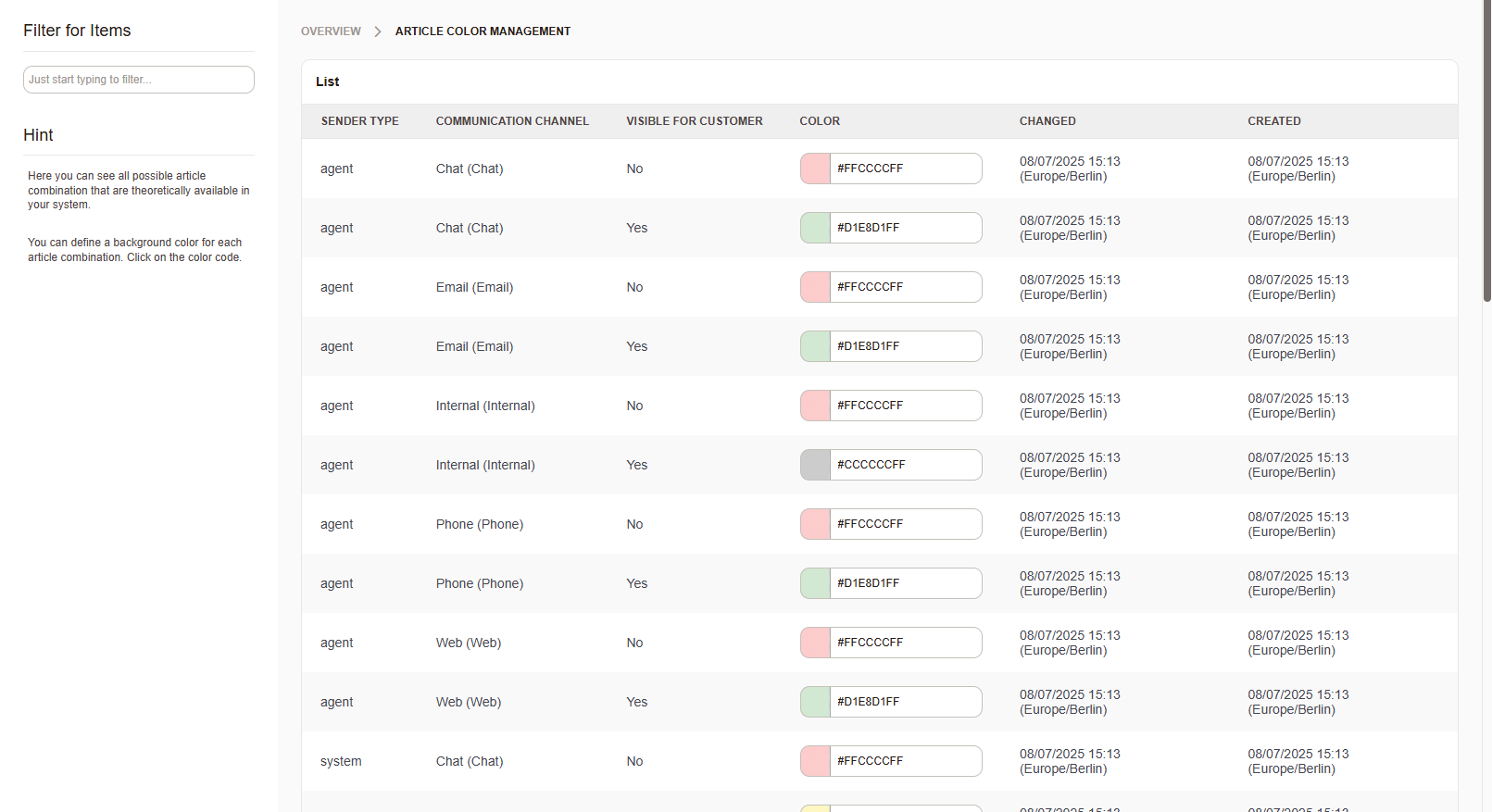Click the Sender Type column header
Screen dimensions: 1492x812
tap(359, 121)
